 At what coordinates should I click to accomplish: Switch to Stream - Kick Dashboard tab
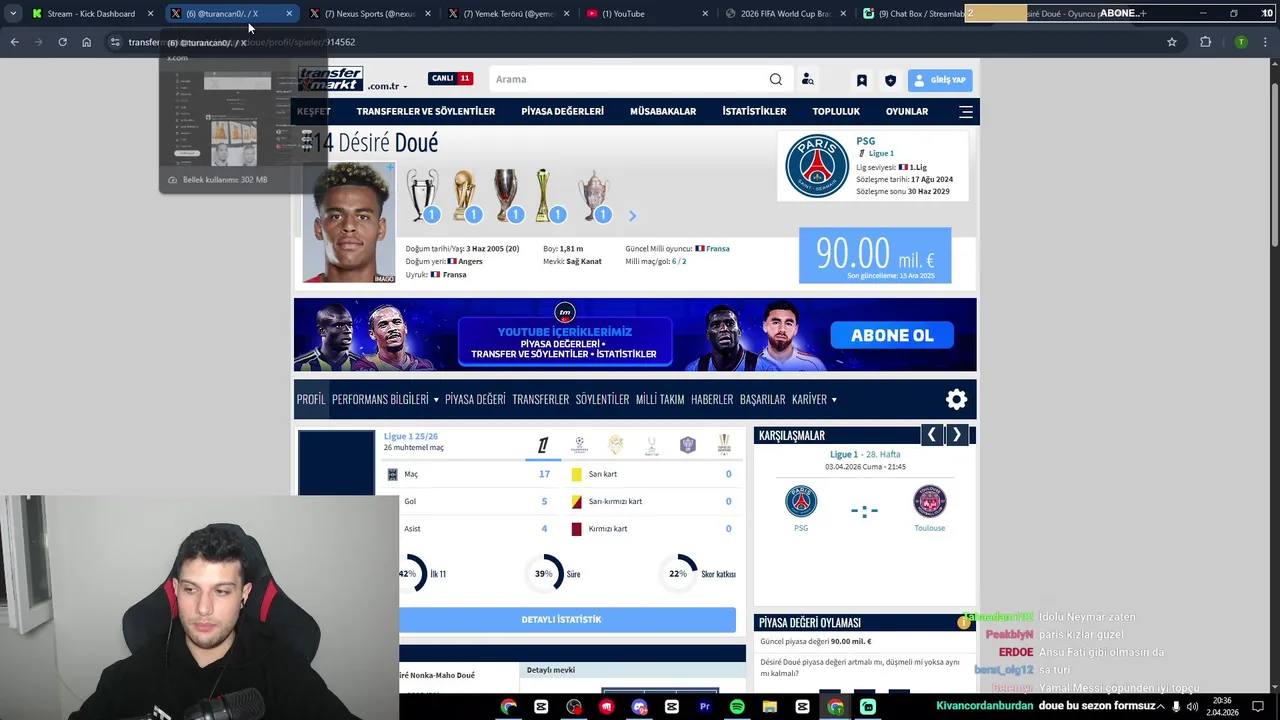pos(91,14)
